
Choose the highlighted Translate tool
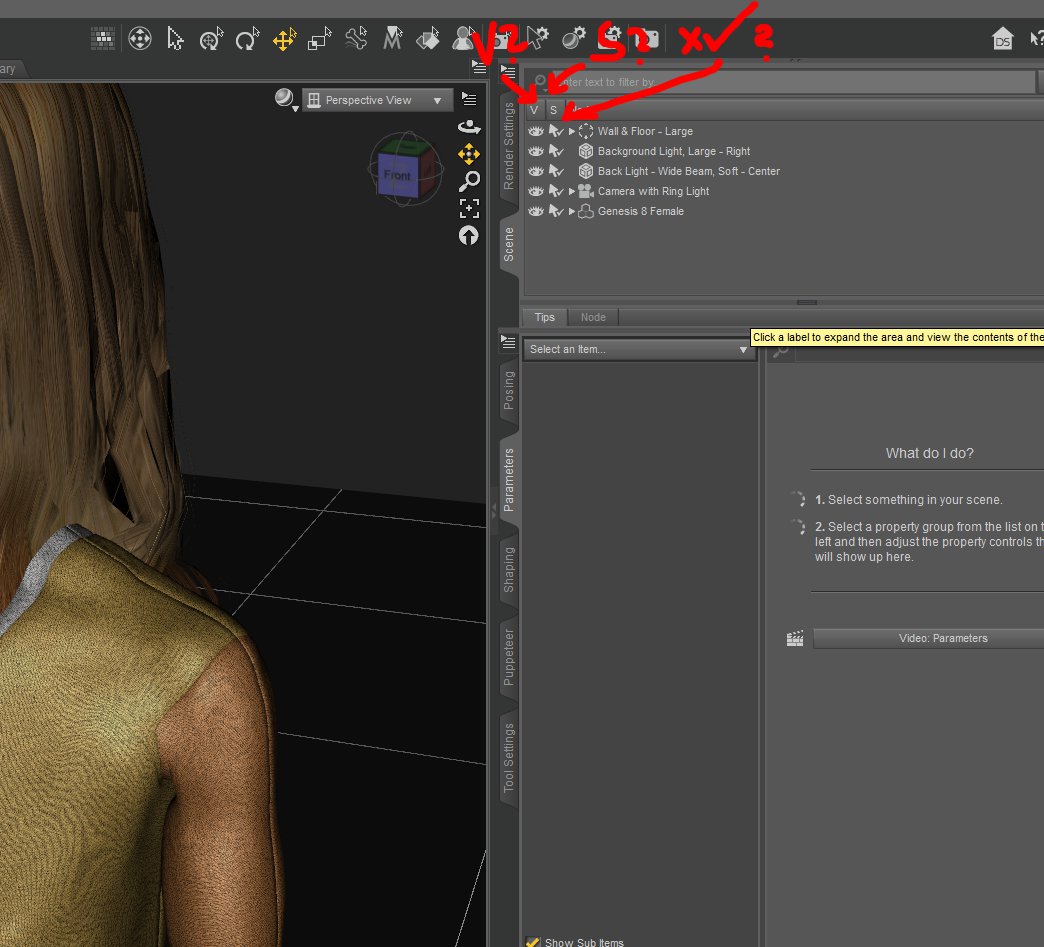pyautogui.click(x=284, y=39)
